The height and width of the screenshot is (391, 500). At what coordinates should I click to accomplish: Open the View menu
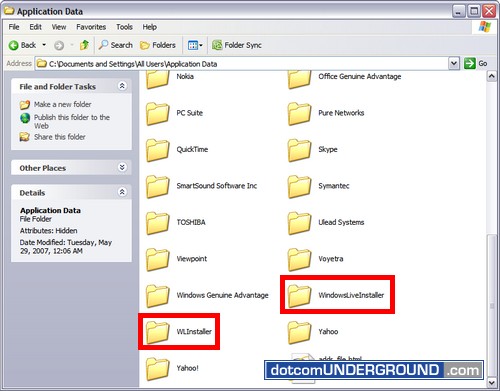pos(59,27)
